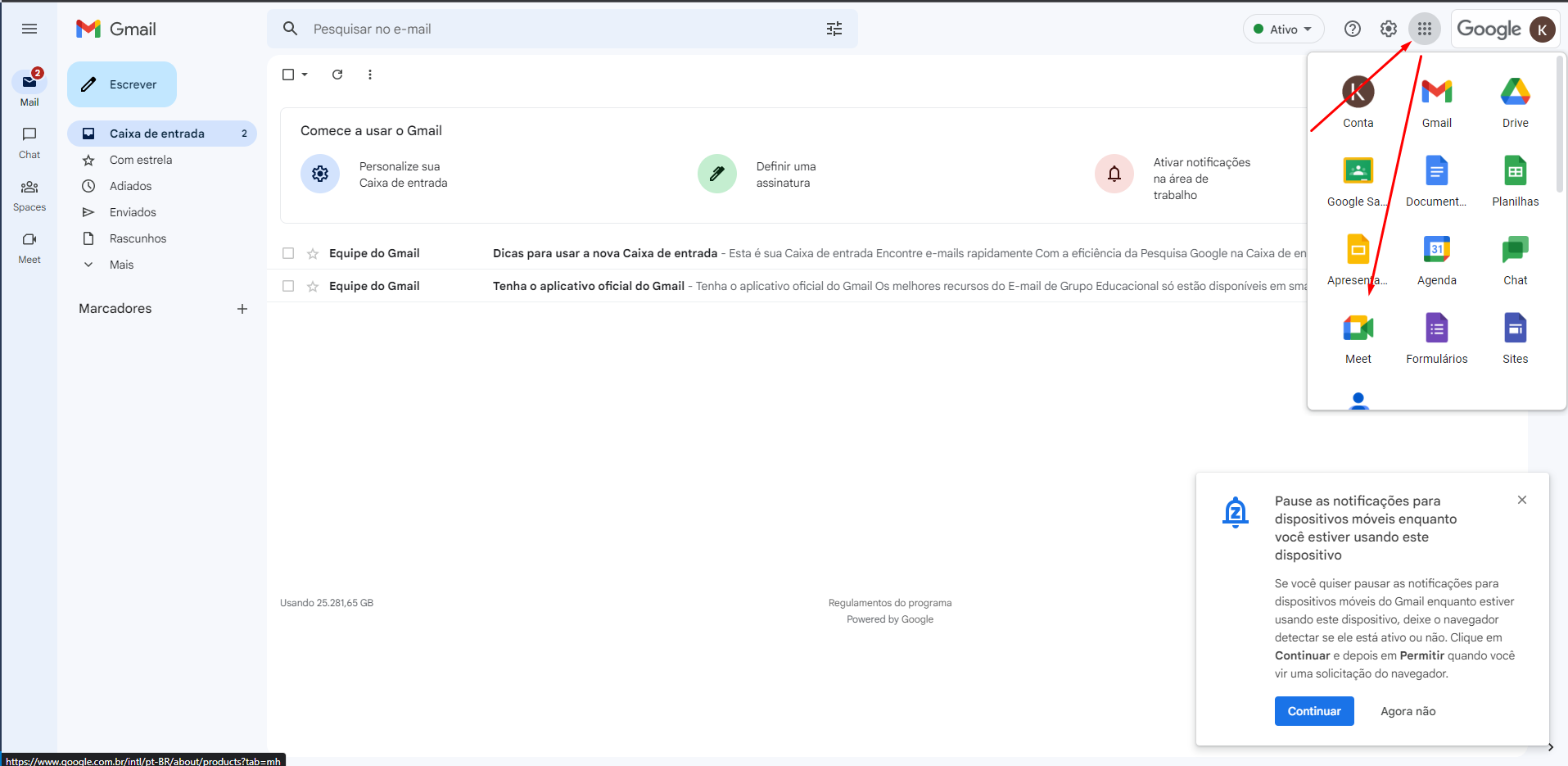Click the Ativar notificações bell icon
Image resolution: width=1568 pixels, height=766 pixels.
(1114, 174)
